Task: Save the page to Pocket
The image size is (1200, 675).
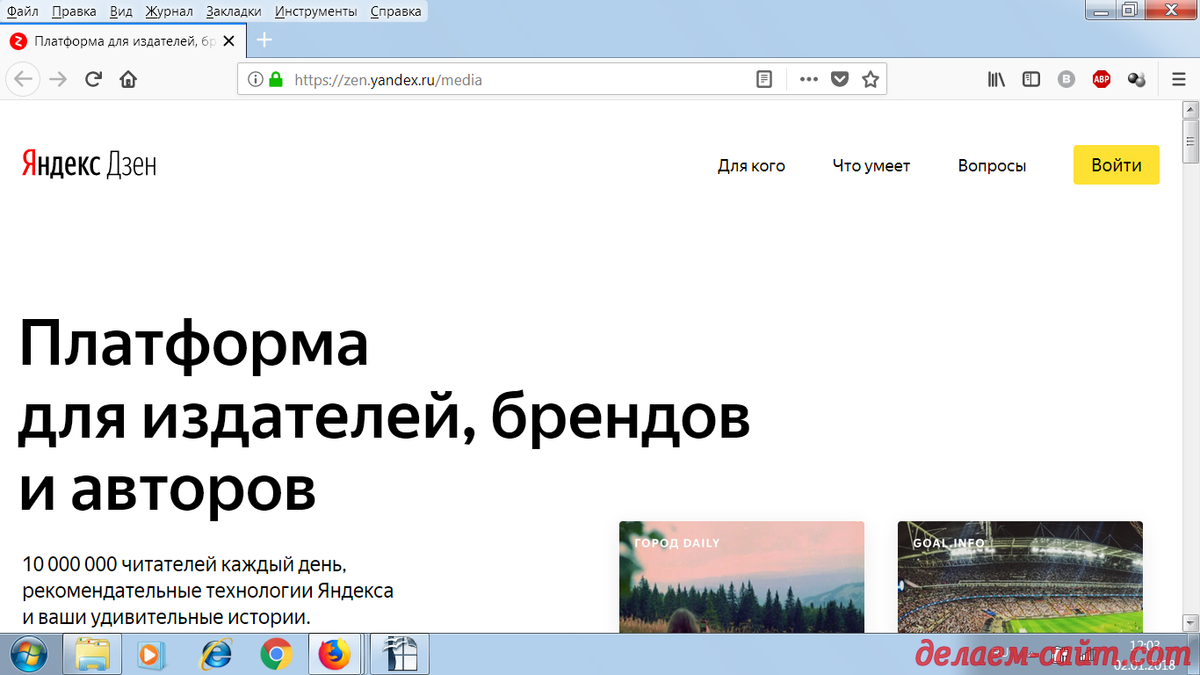Action: point(840,80)
